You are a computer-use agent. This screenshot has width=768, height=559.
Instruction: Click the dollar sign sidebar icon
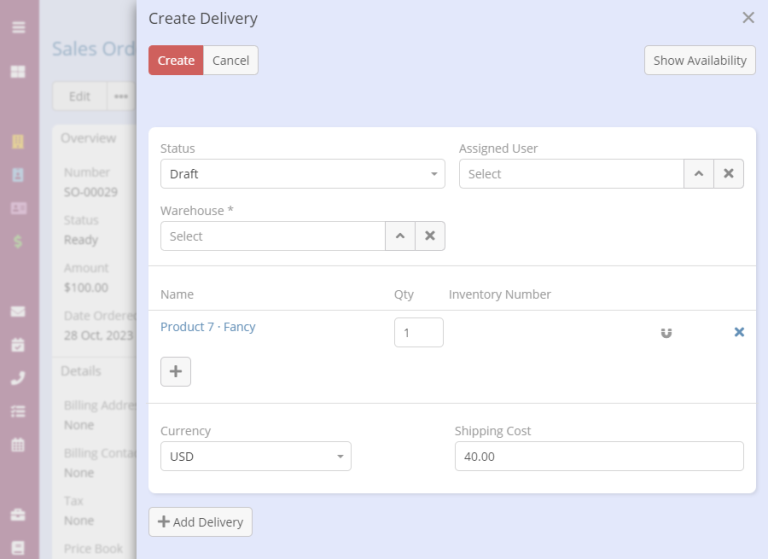[x=18, y=241]
